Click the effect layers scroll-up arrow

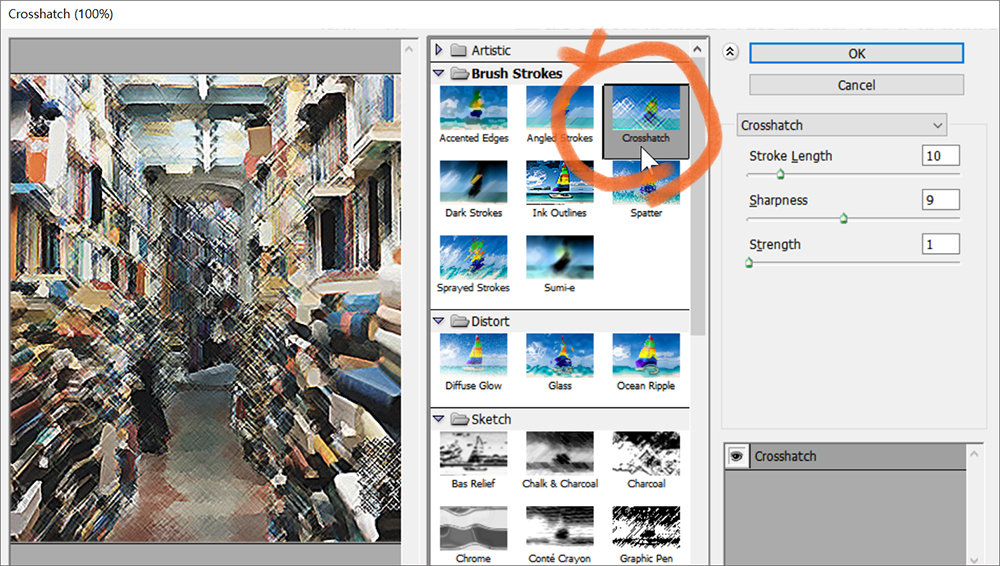[x=974, y=454]
